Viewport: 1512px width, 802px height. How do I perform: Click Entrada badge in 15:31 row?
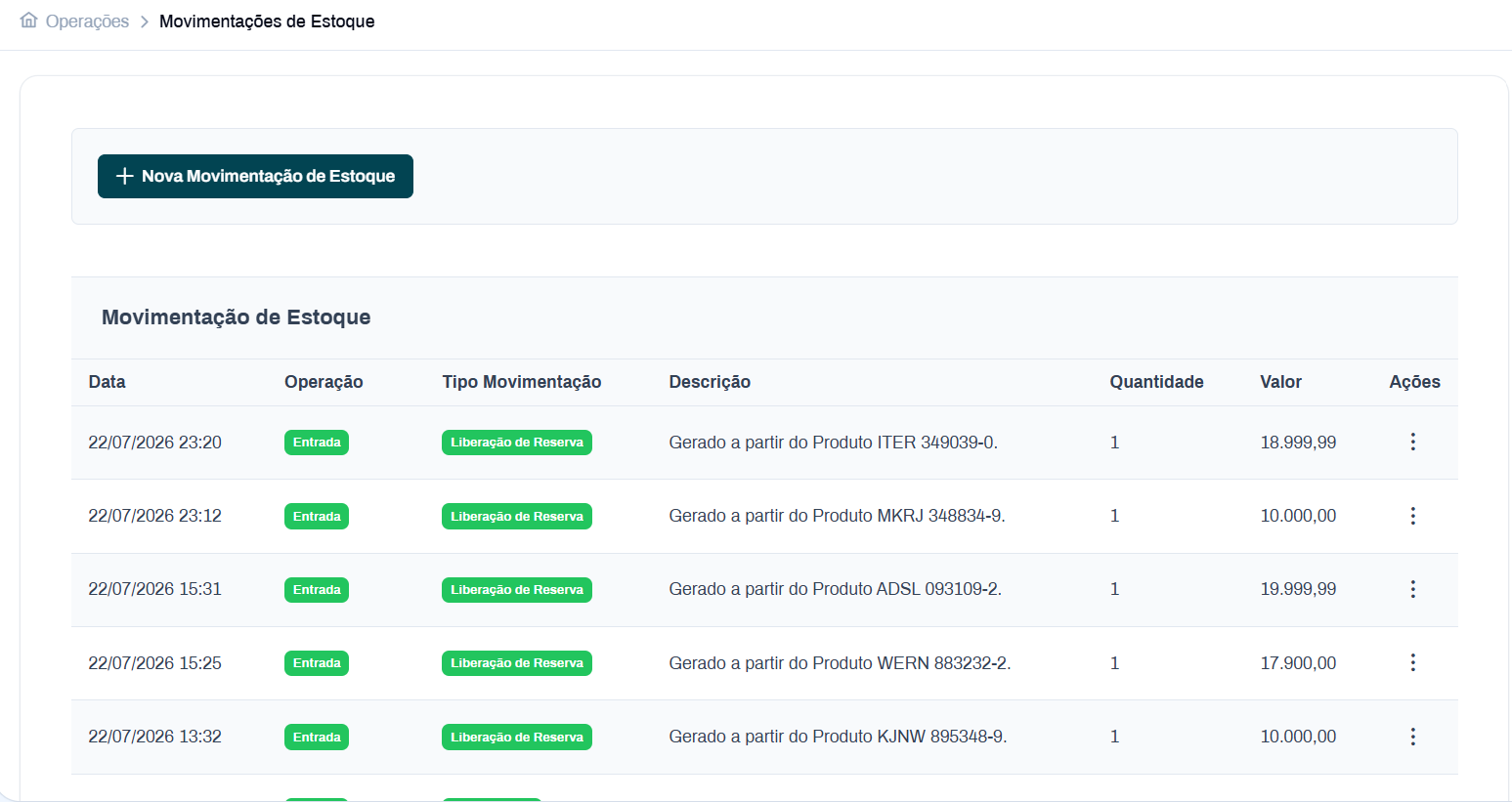pyautogui.click(x=317, y=590)
